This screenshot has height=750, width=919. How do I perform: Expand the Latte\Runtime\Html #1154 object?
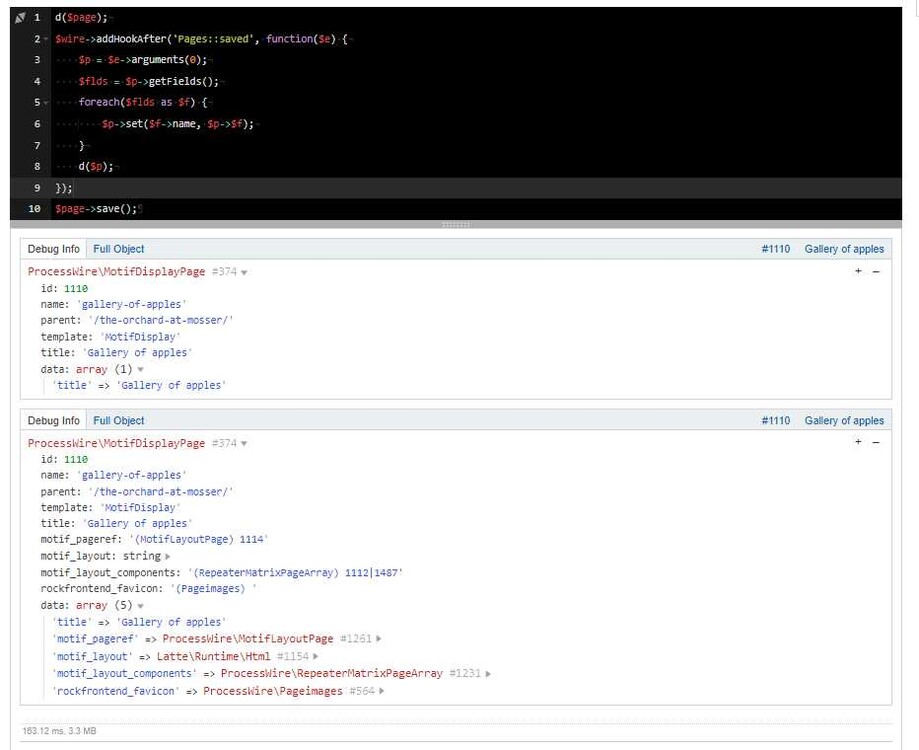point(316,657)
